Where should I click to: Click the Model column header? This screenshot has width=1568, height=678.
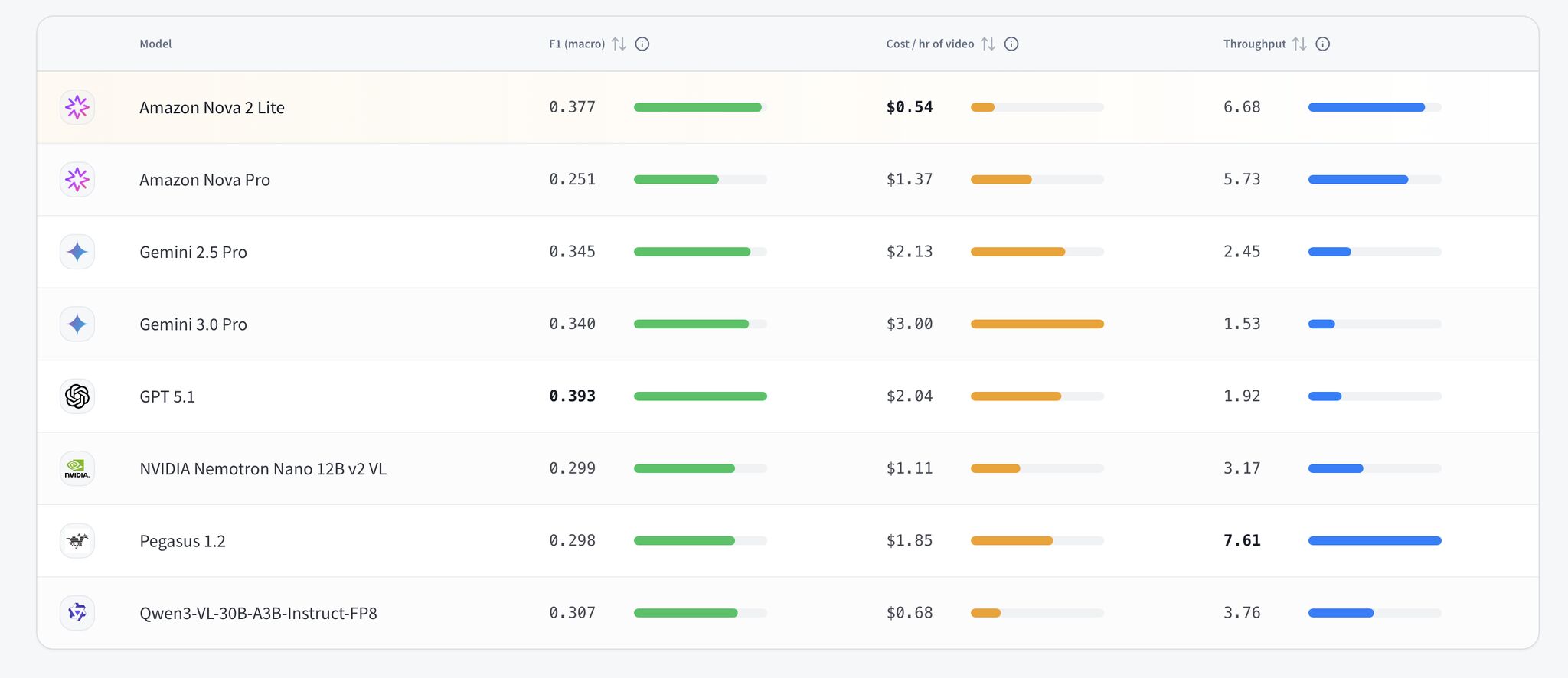pyautogui.click(x=155, y=44)
